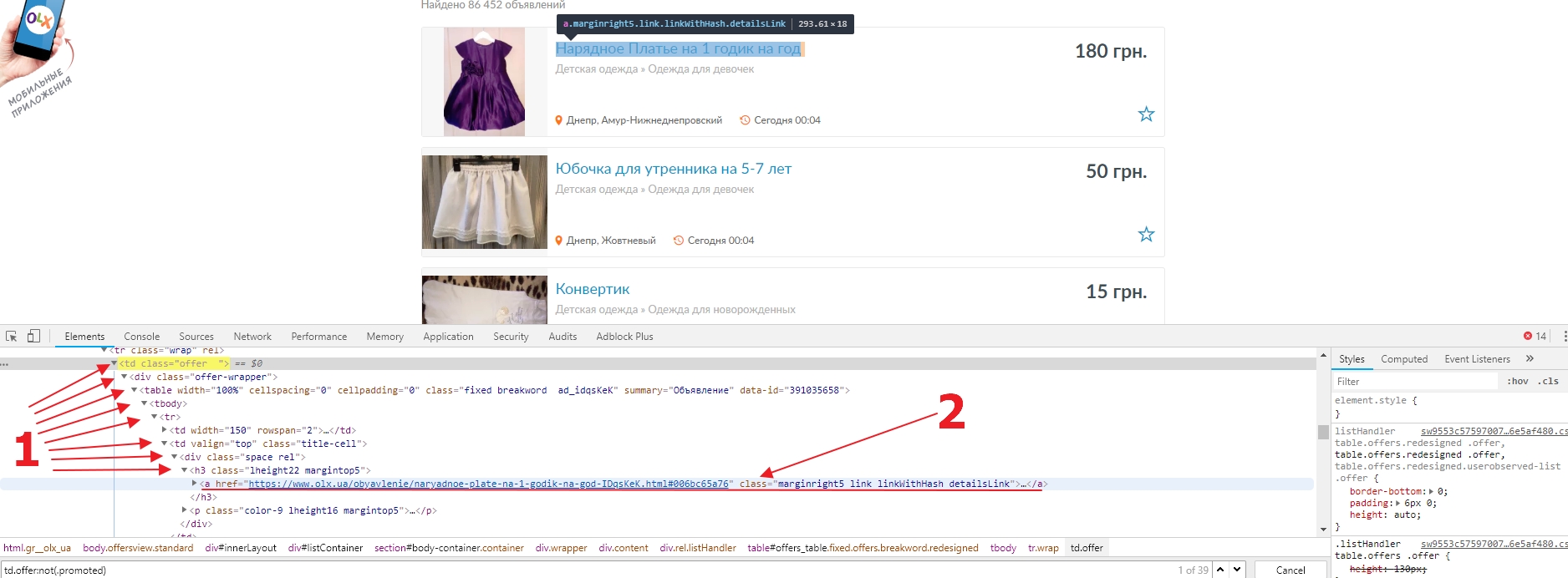Expand the padding shorthand property triangle
The width and height of the screenshot is (1568, 578).
pos(1397,504)
